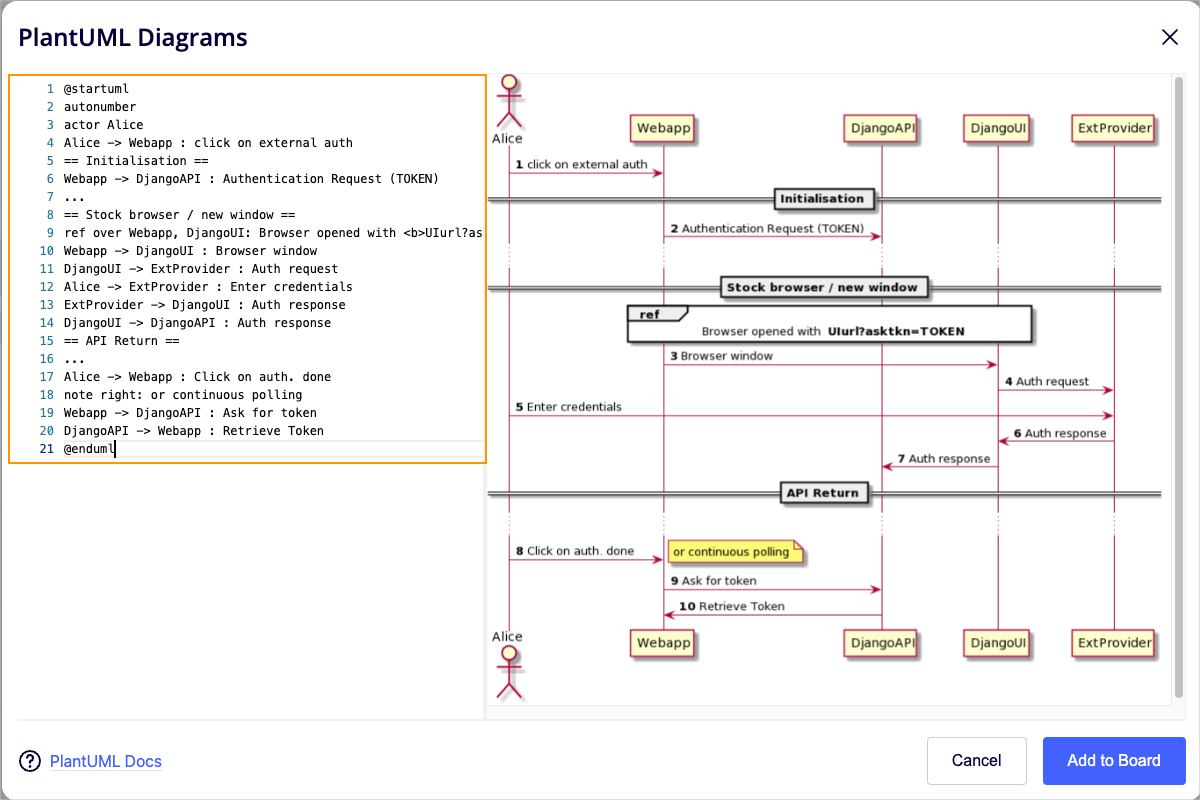This screenshot has width=1200, height=800.
Task: Click message '9 Ask for token'
Action: pos(713,580)
